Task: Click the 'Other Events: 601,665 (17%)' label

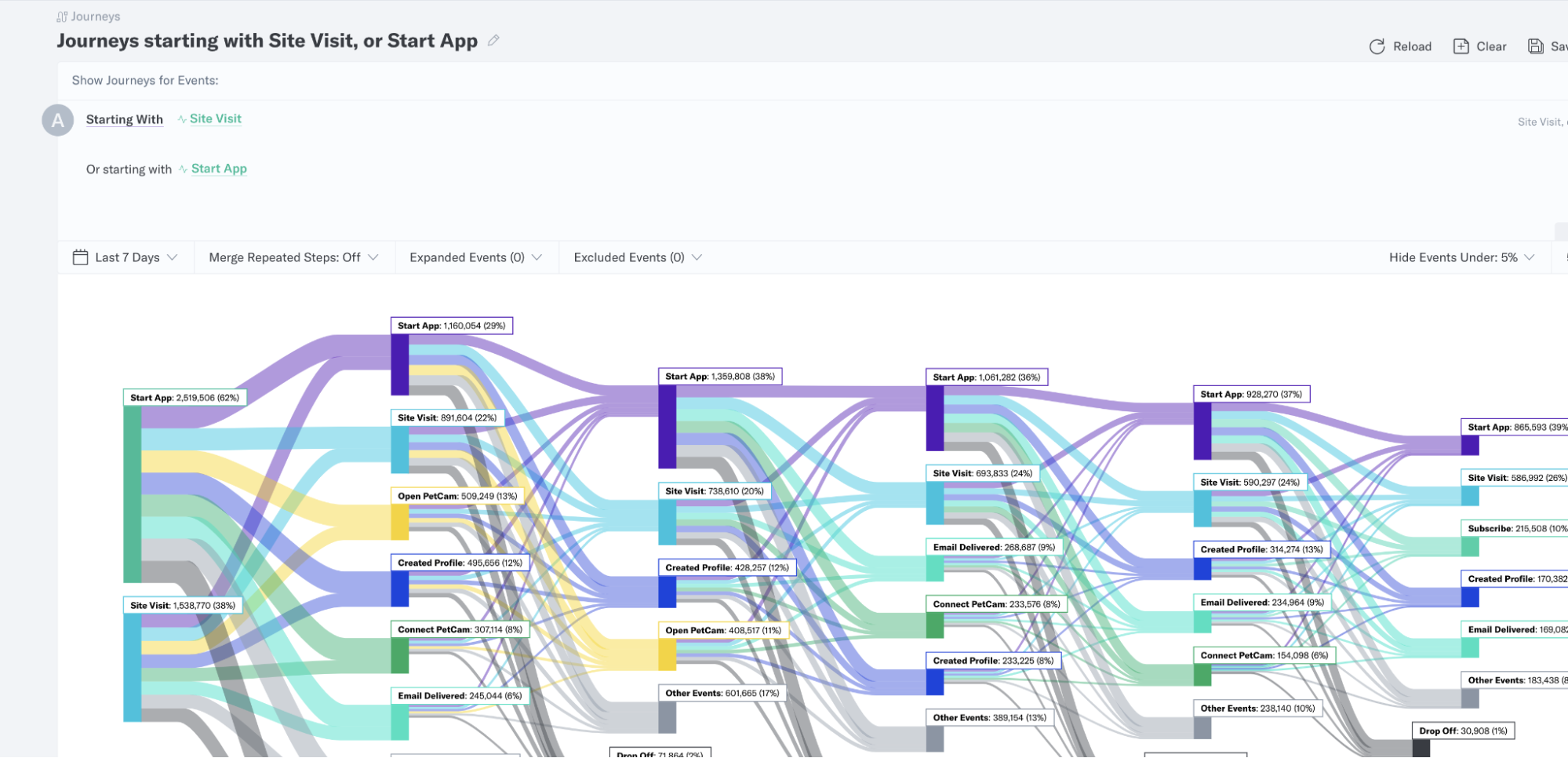Action: (722, 693)
